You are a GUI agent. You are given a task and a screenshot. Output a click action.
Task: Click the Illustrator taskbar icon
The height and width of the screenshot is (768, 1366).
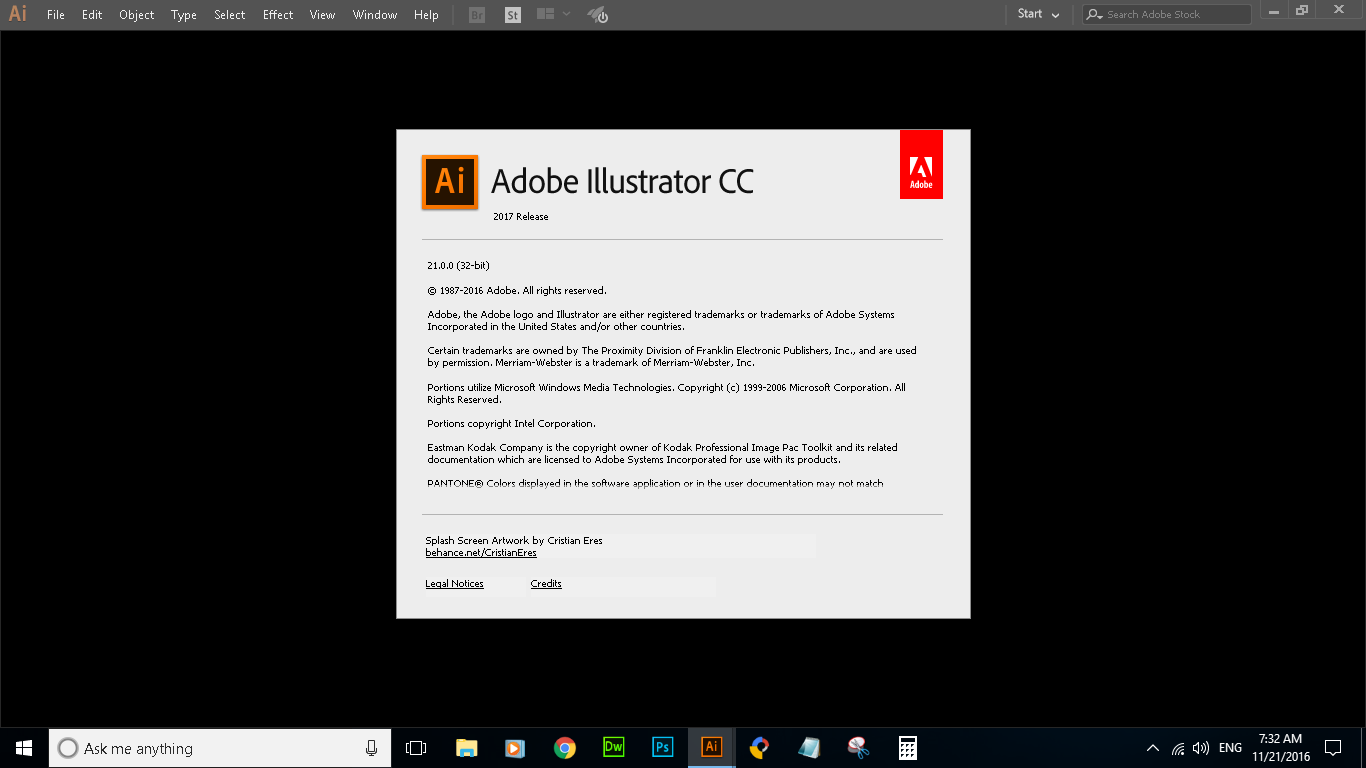click(x=712, y=747)
